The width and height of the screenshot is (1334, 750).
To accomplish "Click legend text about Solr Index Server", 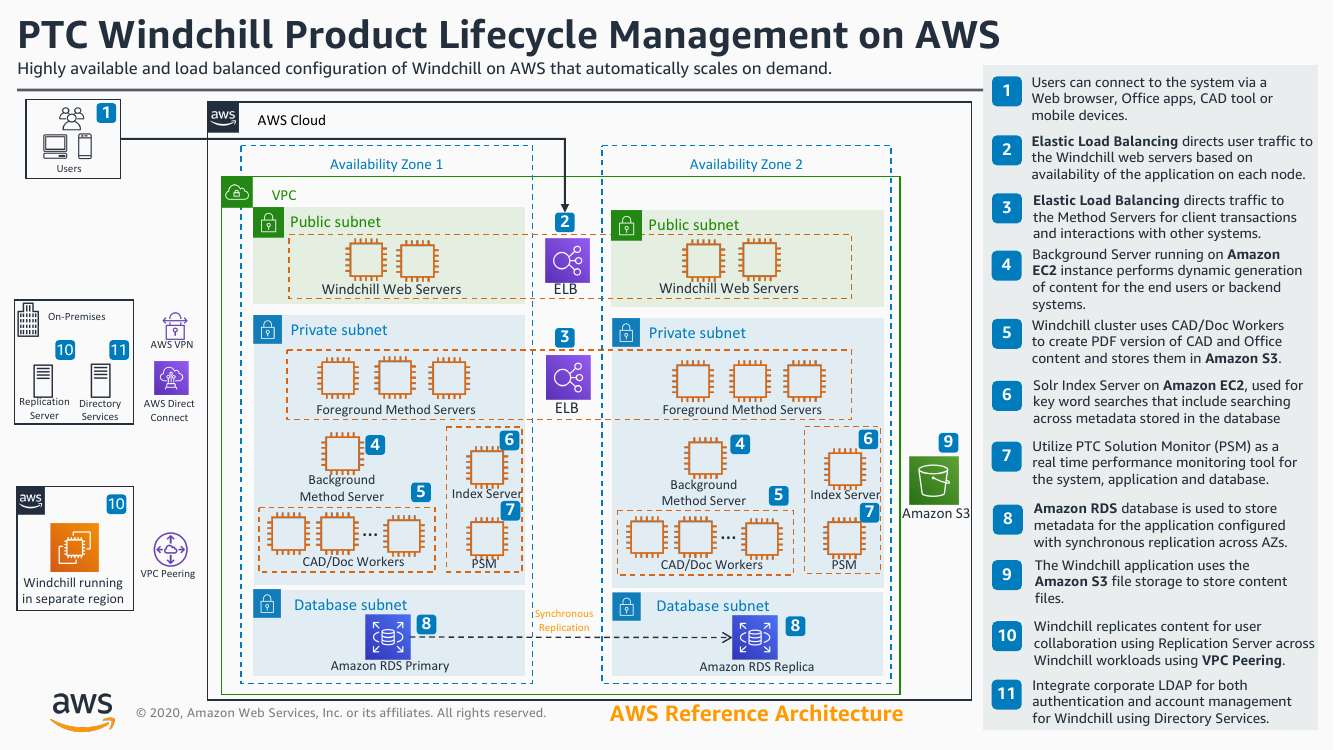I will tap(1167, 401).
